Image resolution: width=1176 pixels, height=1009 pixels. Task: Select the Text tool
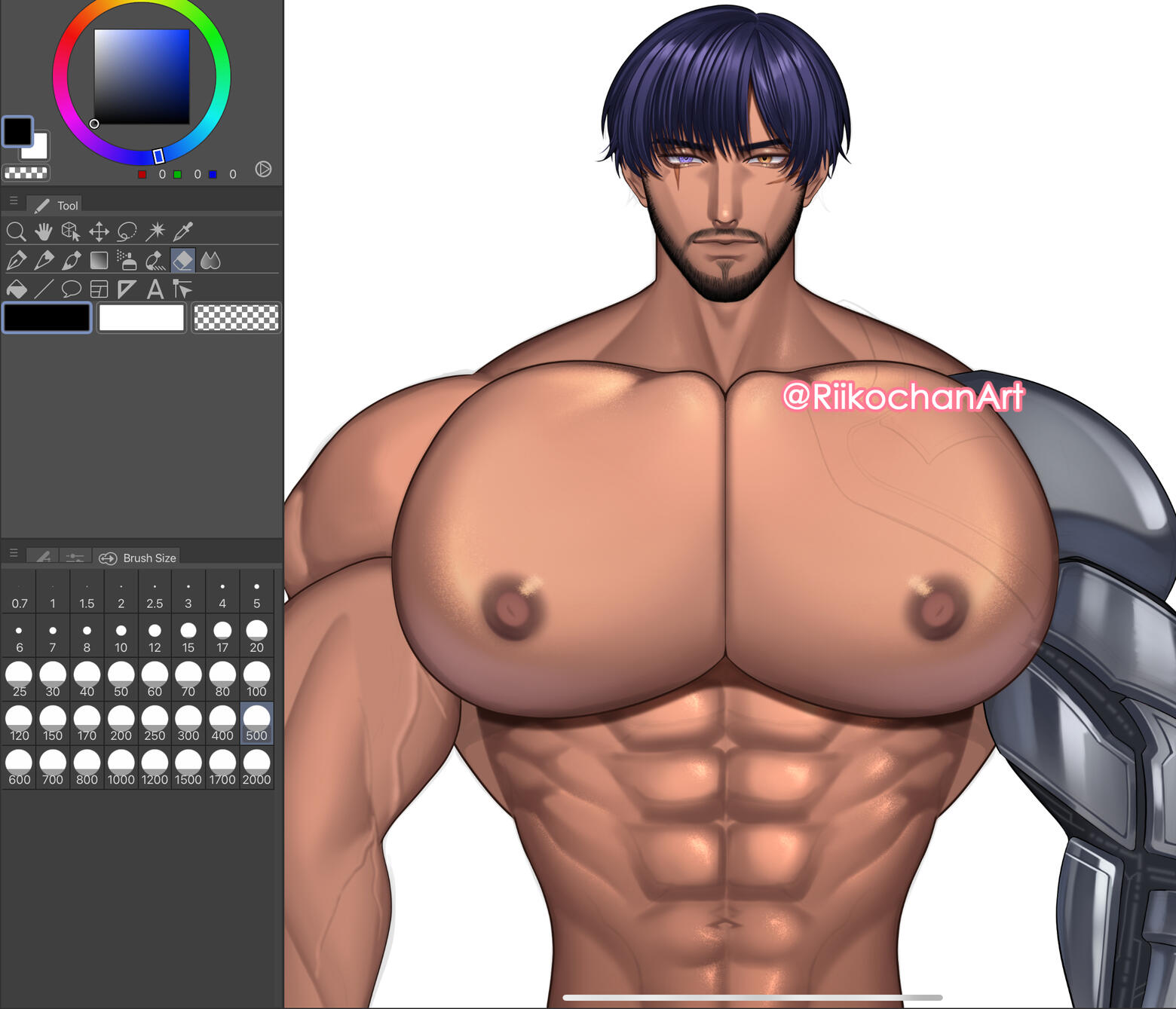click(155, 289)
